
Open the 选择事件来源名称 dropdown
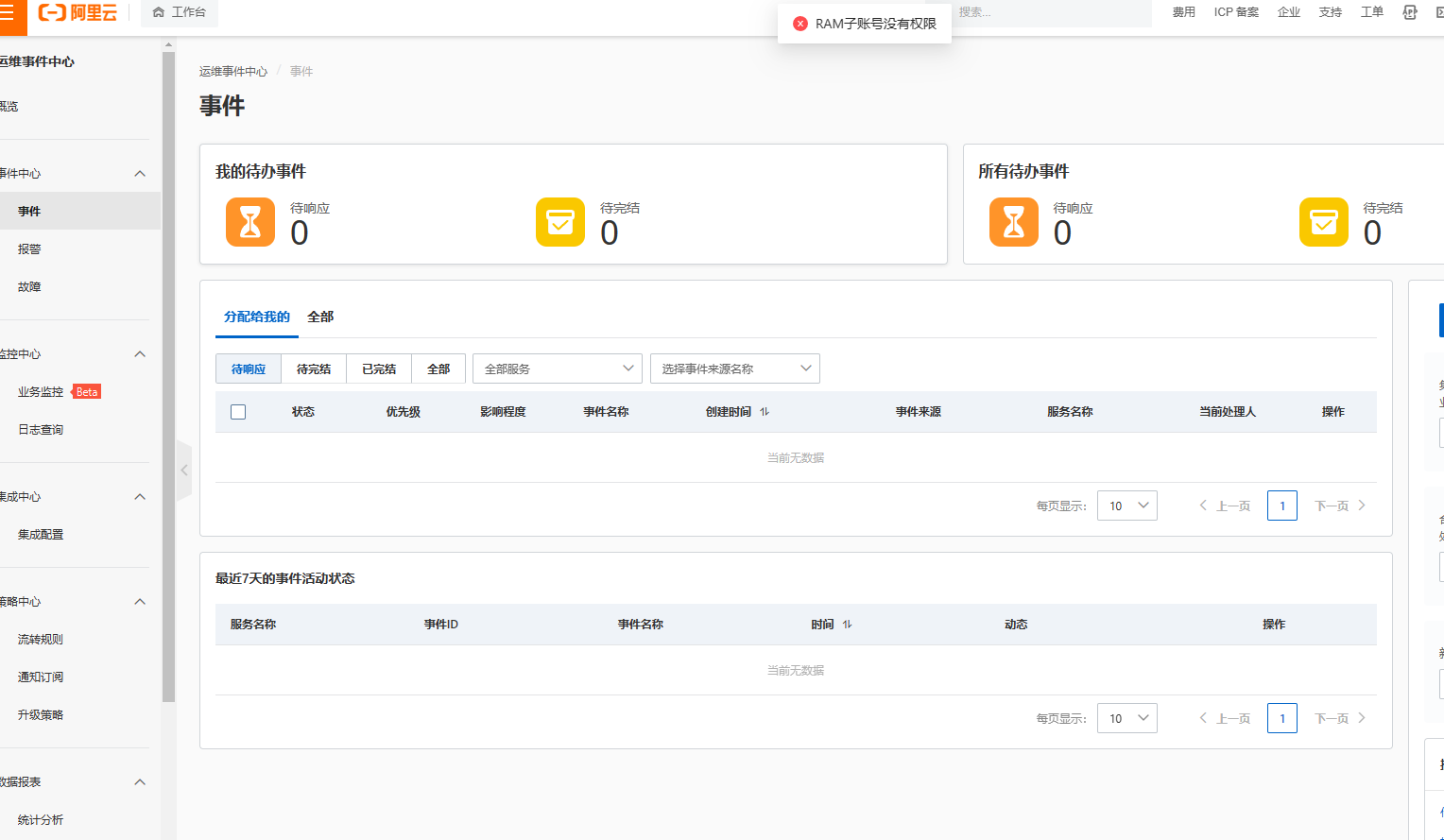(x=735, y=369)
